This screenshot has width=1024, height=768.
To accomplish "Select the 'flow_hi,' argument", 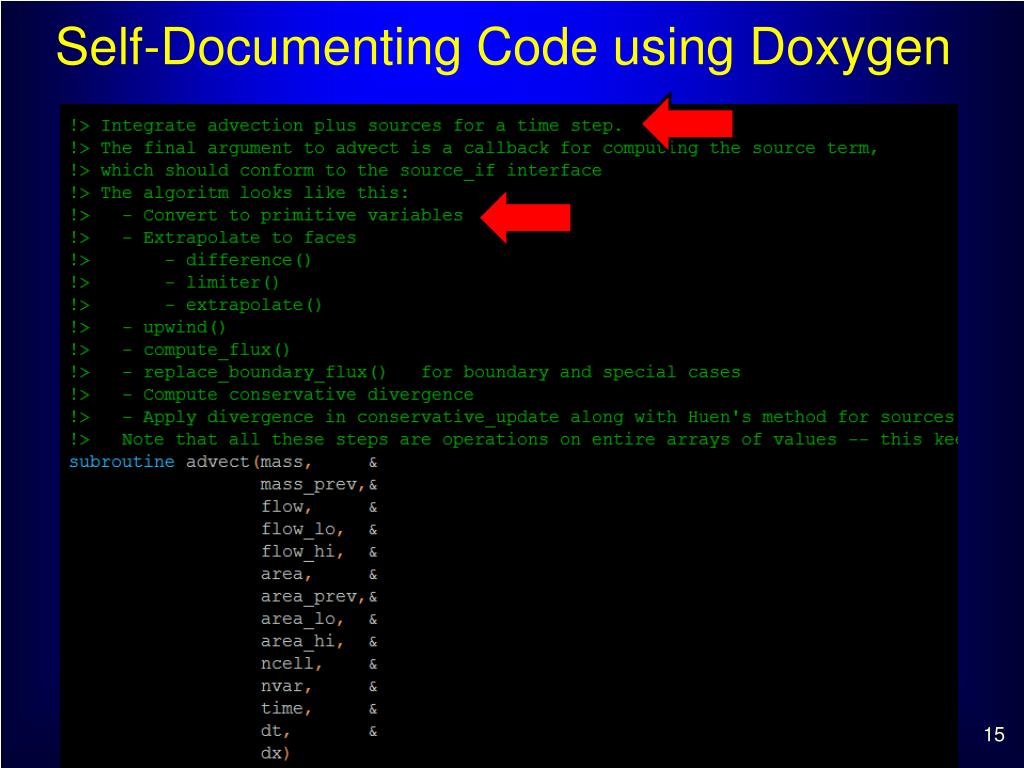I will tap(302, 552).
